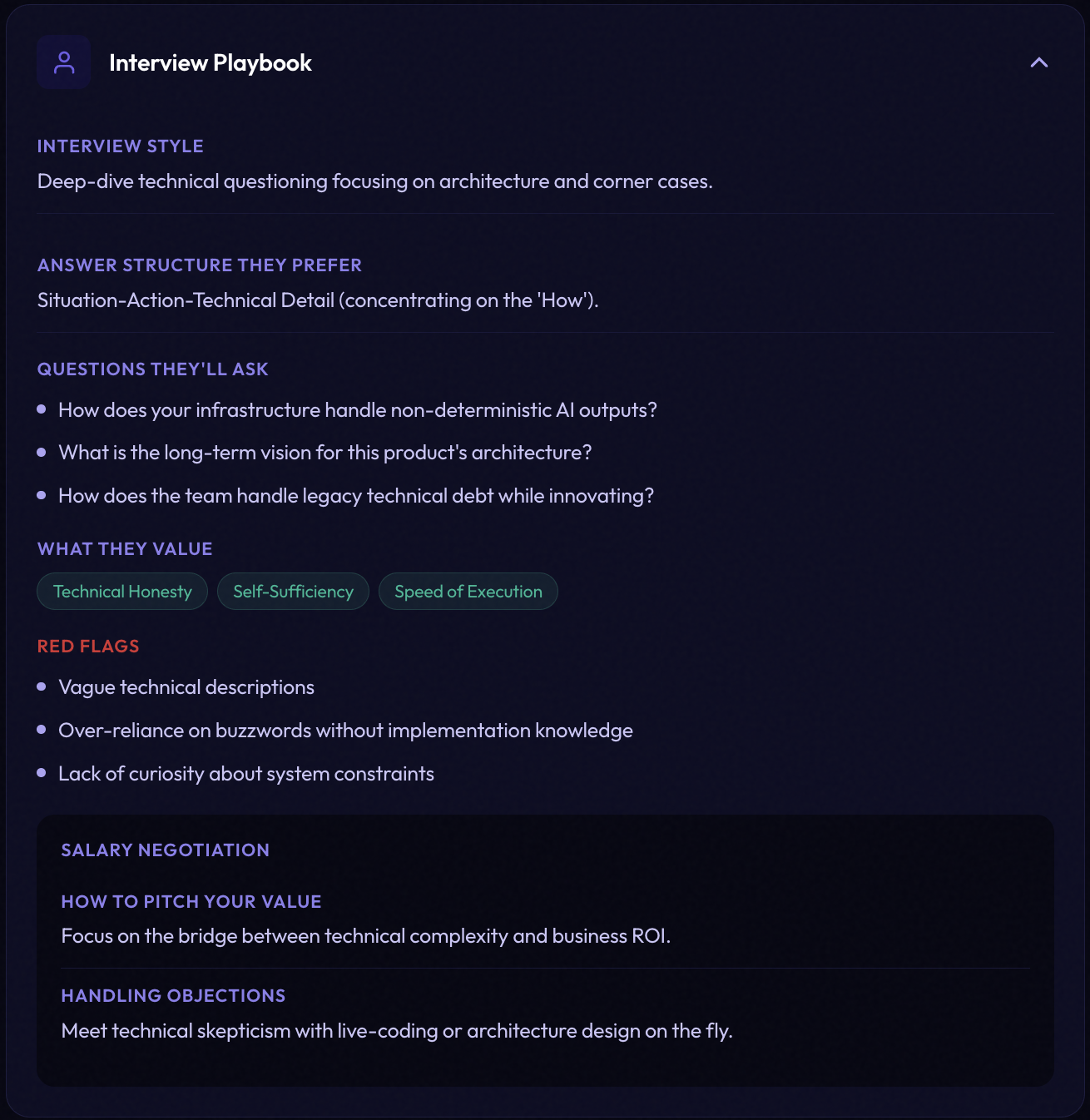Image resolution: width=1090 pixels, height=1120 pixels.
Task: Click the question about non-deterministic AI outputs
Action: tap(358, 410)
